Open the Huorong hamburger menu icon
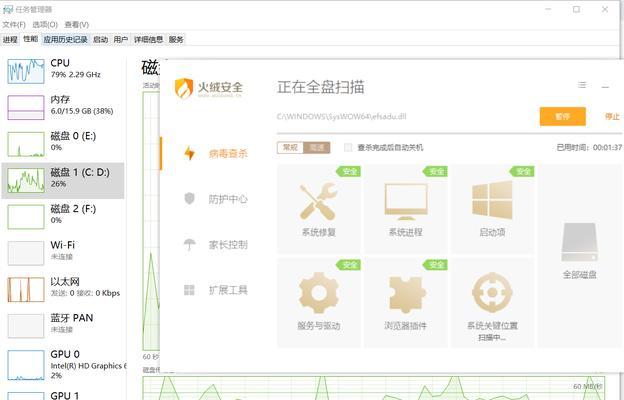The height and width of the screenshot is (400, 624). pos(582,85)
